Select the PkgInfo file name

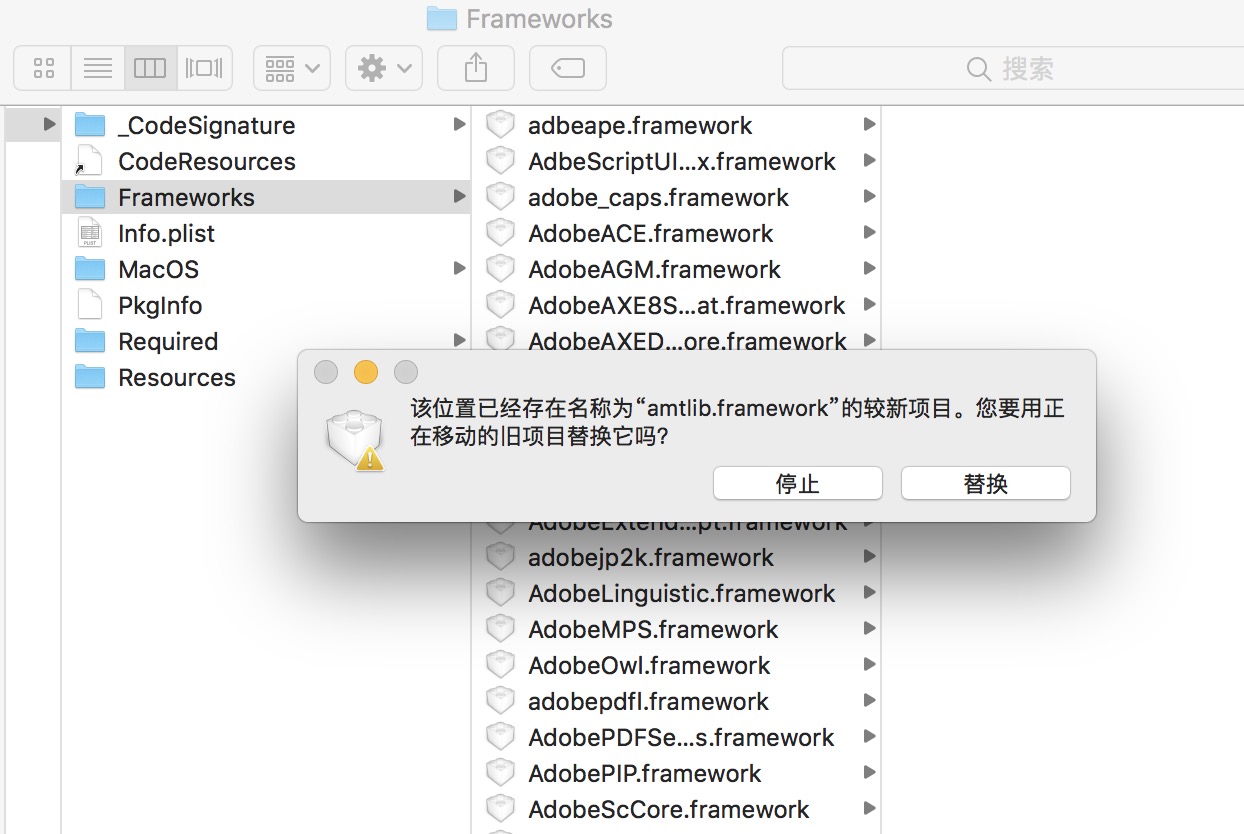[160, 305]
